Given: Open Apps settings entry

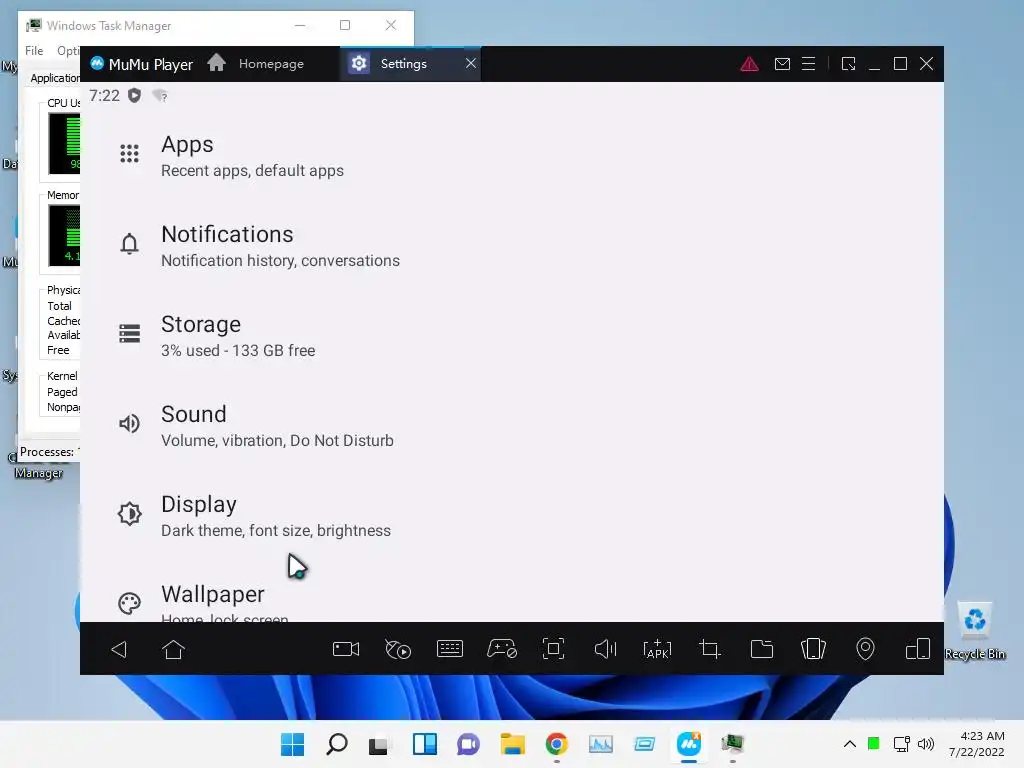Looking at the screenshot, I should (511, 156).
